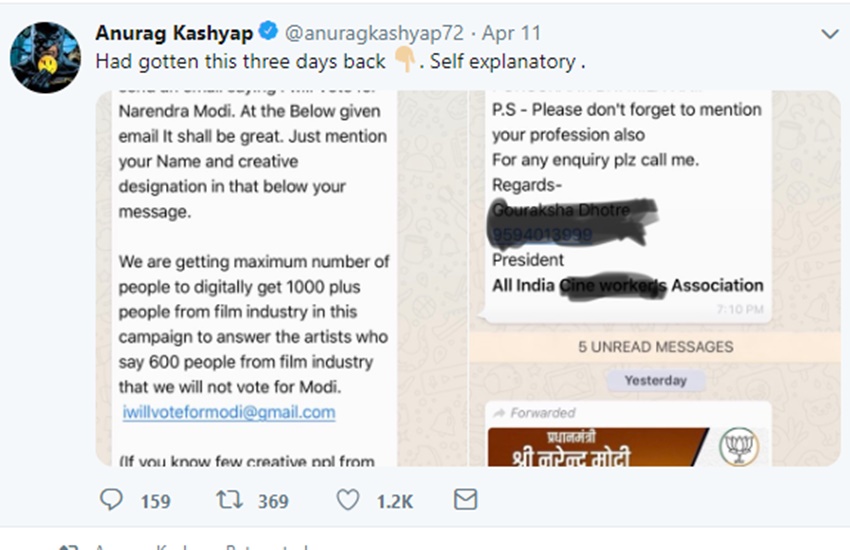Click the 369 retweet count
The image size is (850, 550).
click(272, 501)
